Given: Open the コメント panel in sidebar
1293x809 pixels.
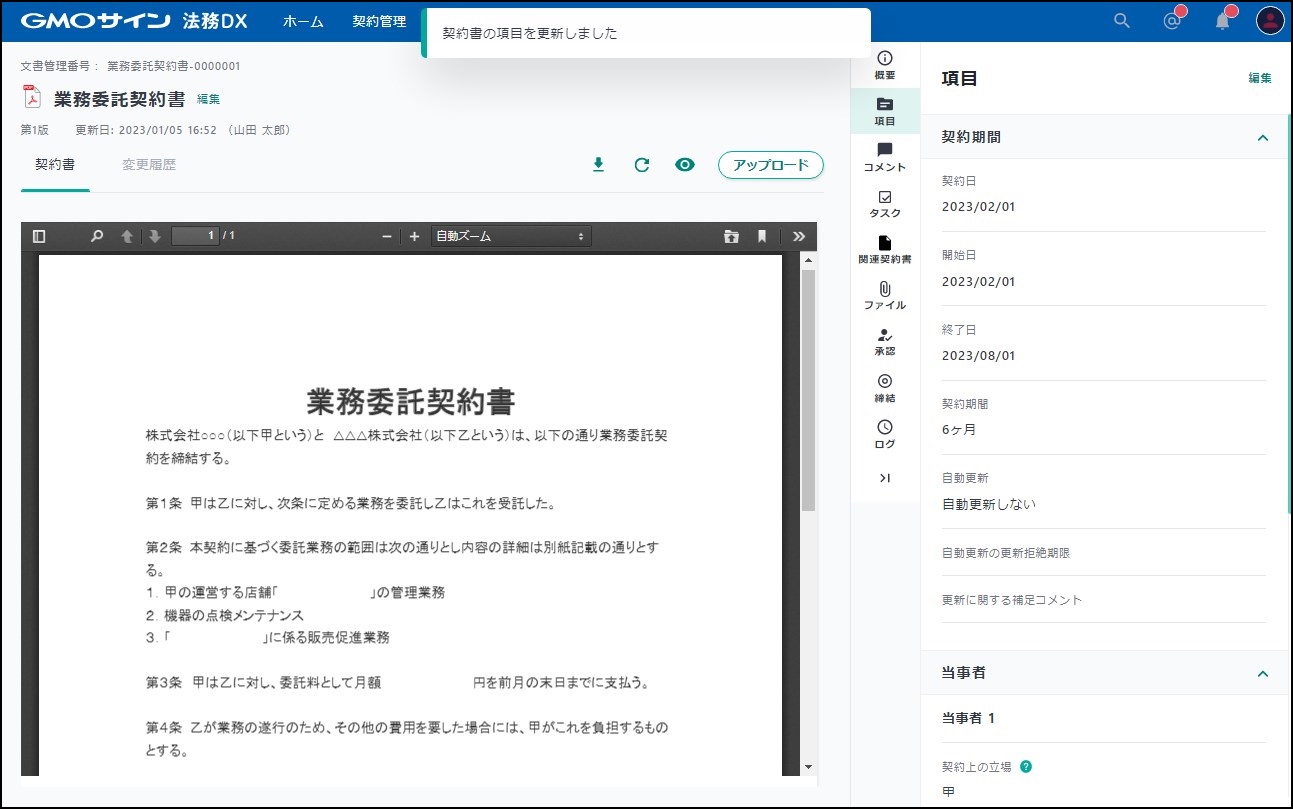Looking at the screenshot, I should click(x=885, y=157).
